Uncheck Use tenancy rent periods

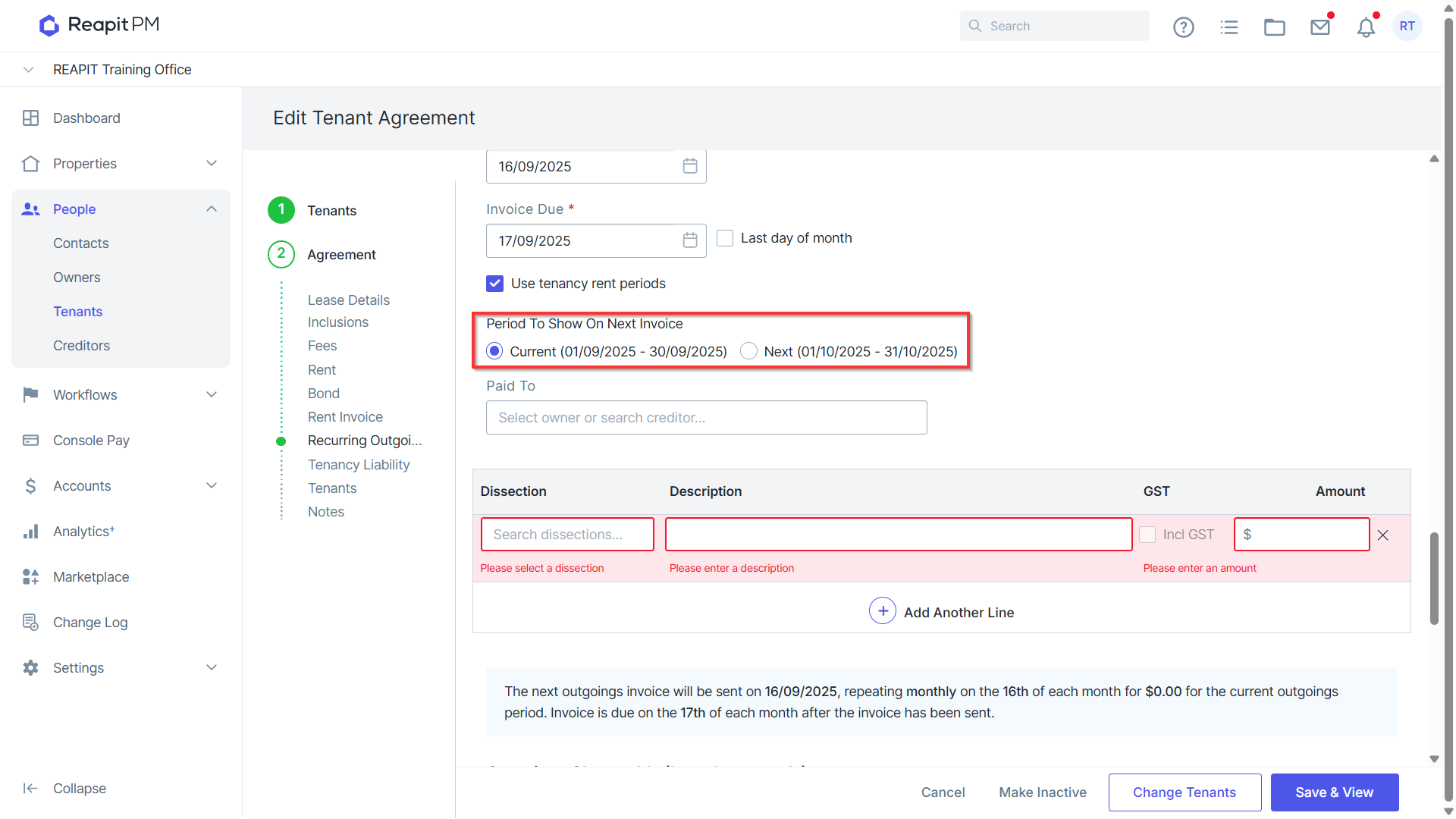(x=494, y=284)
